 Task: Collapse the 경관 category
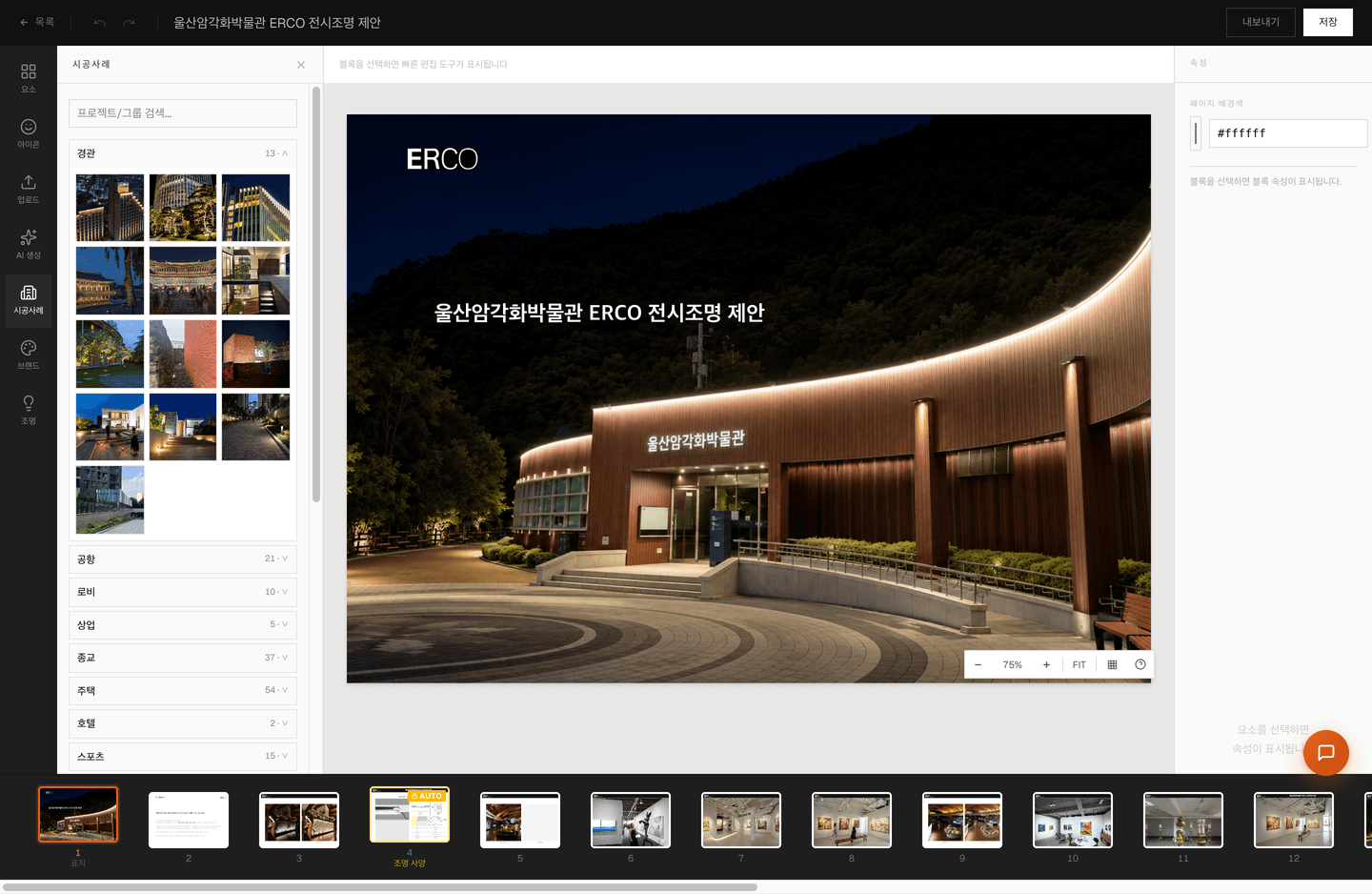click(x=183, y=153)
